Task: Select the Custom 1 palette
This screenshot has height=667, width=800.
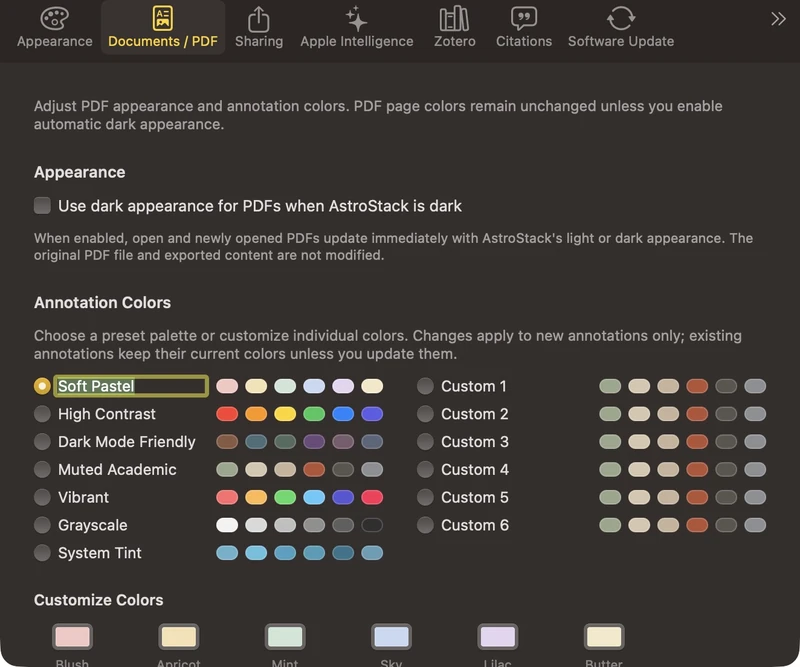Action: coord(426,386)
